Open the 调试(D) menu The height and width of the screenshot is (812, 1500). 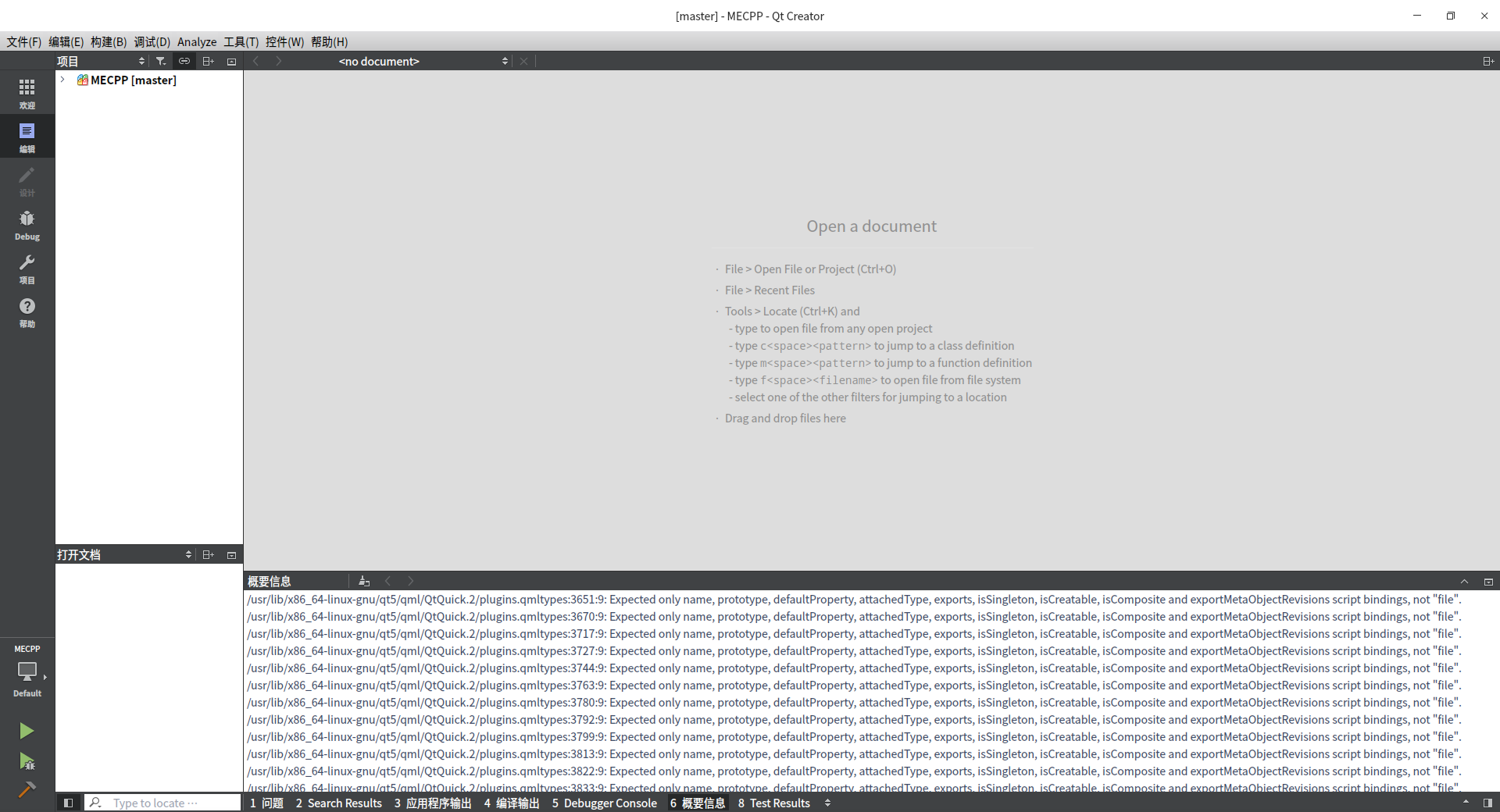(152, 41)
